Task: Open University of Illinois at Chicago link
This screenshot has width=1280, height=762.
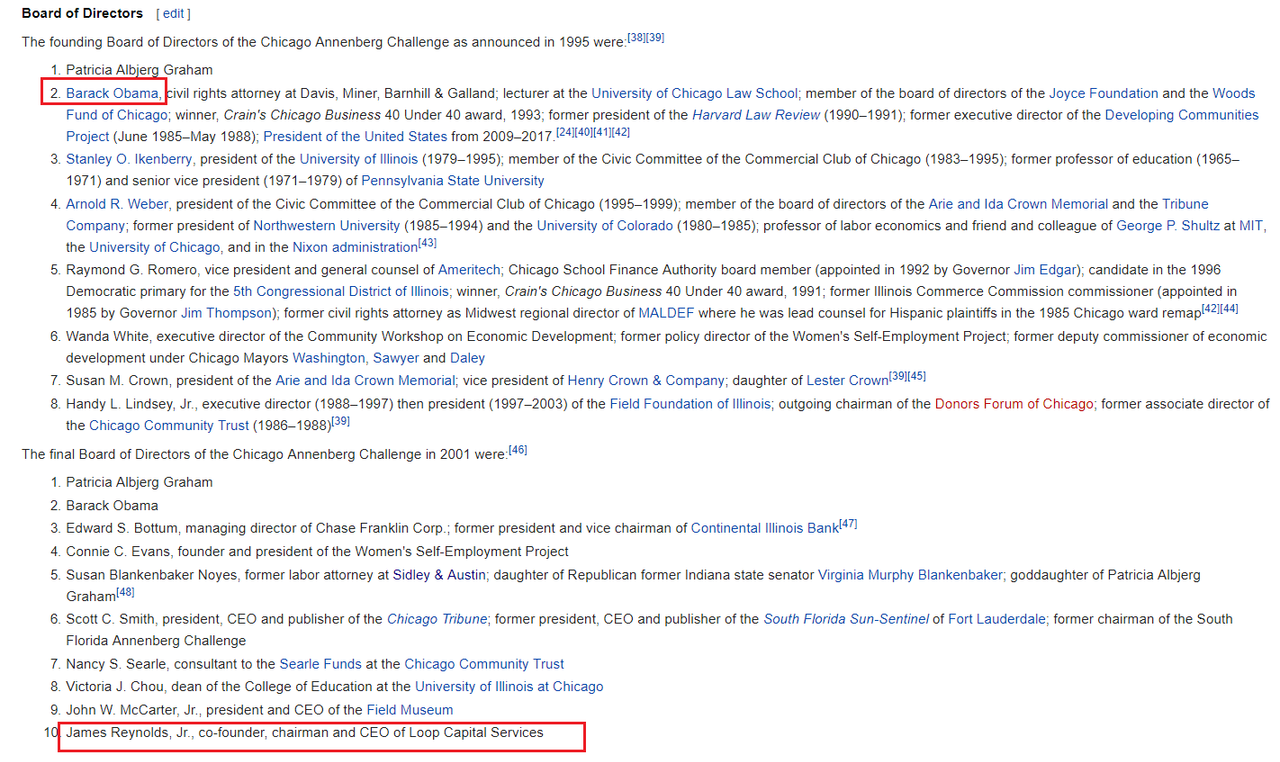Action: (x=509, y=687)
